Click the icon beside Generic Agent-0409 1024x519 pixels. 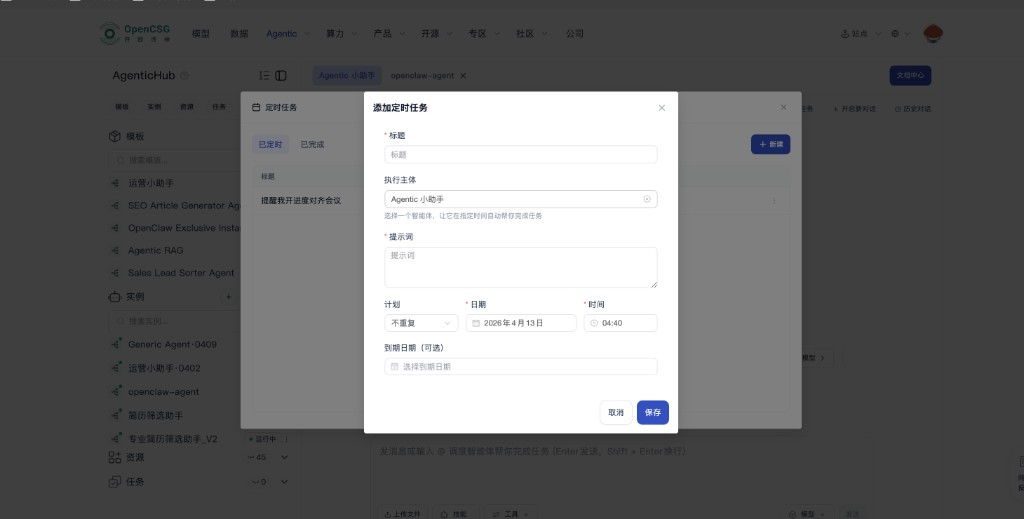[x=116, y=344]
